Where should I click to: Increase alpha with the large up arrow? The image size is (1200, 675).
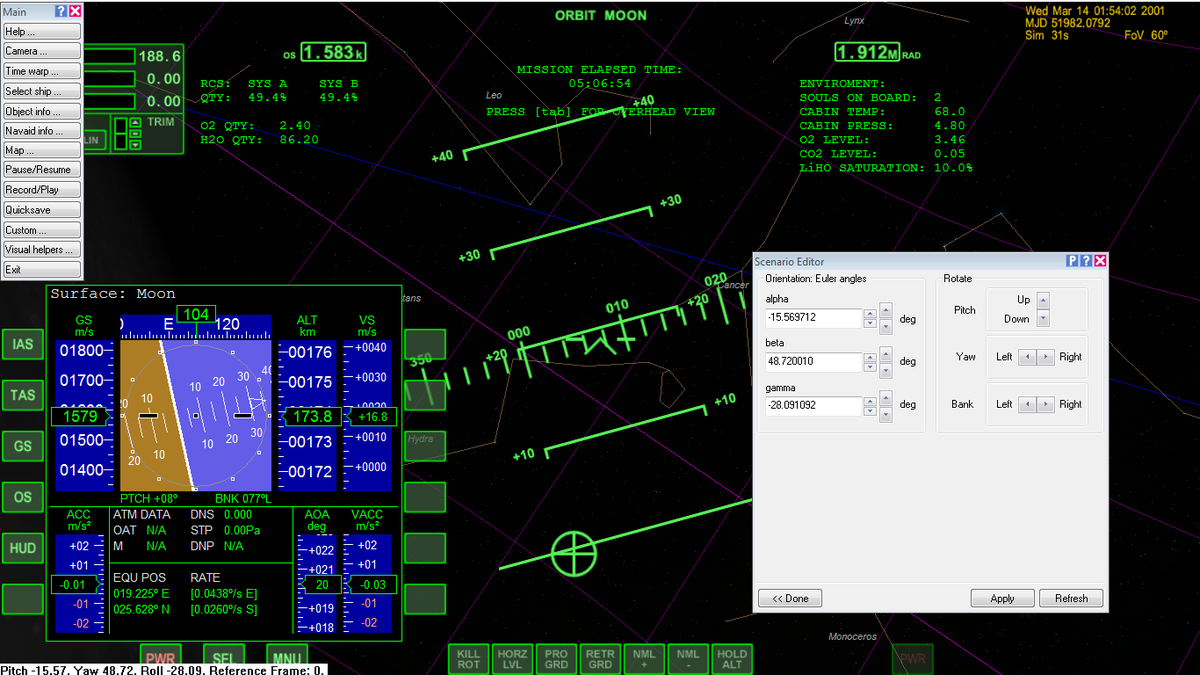pyautogui.click(x=886, y=310)
